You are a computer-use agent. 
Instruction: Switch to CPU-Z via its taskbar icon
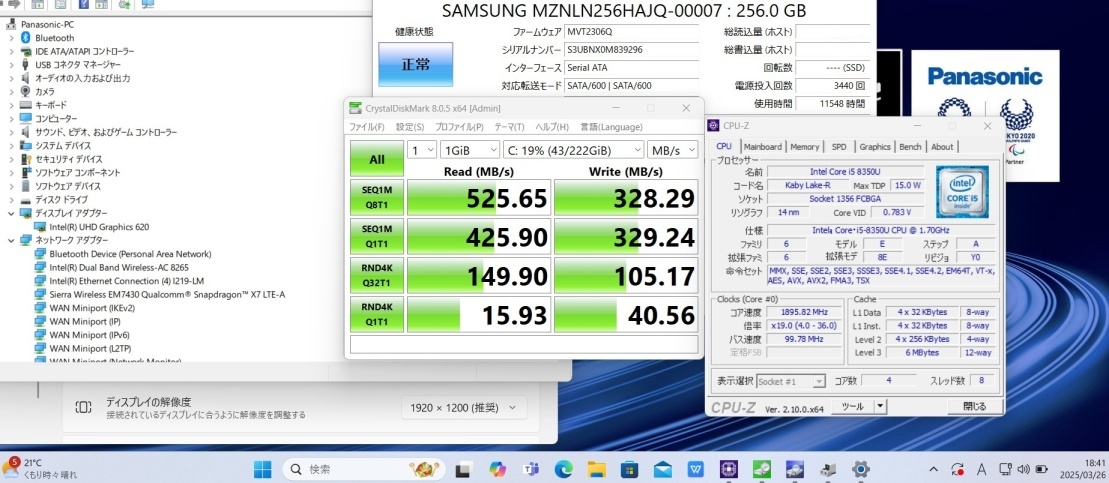[728, 469]
